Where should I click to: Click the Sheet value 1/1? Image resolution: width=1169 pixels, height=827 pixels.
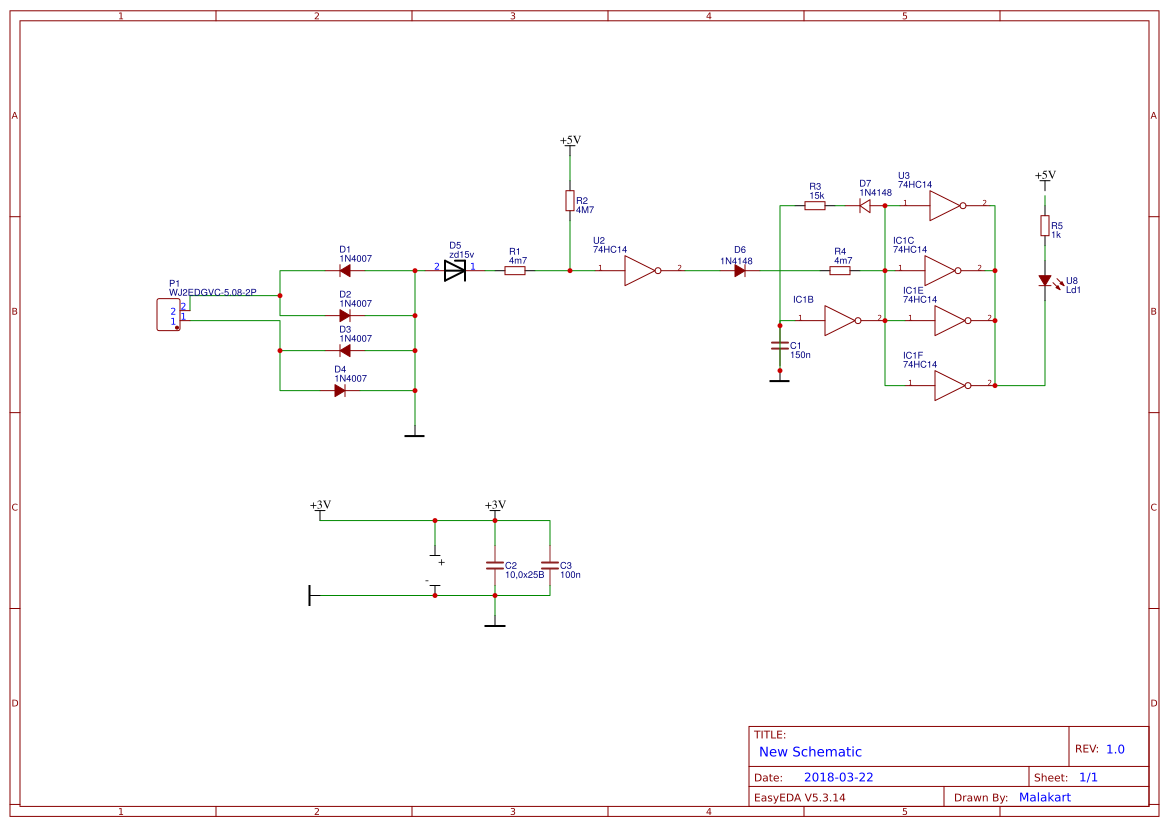[1088, 777]
